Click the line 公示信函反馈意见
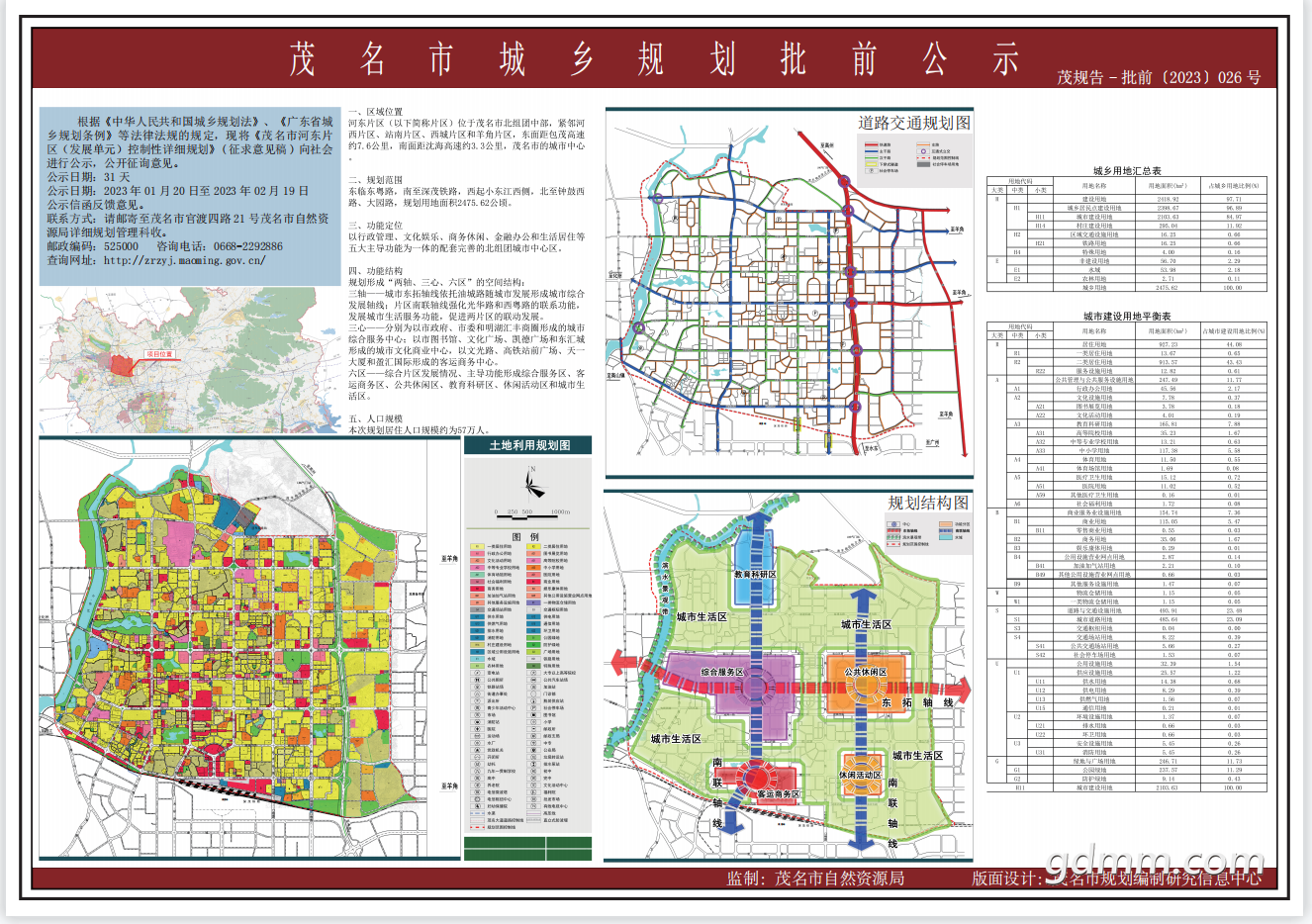Screen dimensions: 1312x924 (x=96, y=205)
